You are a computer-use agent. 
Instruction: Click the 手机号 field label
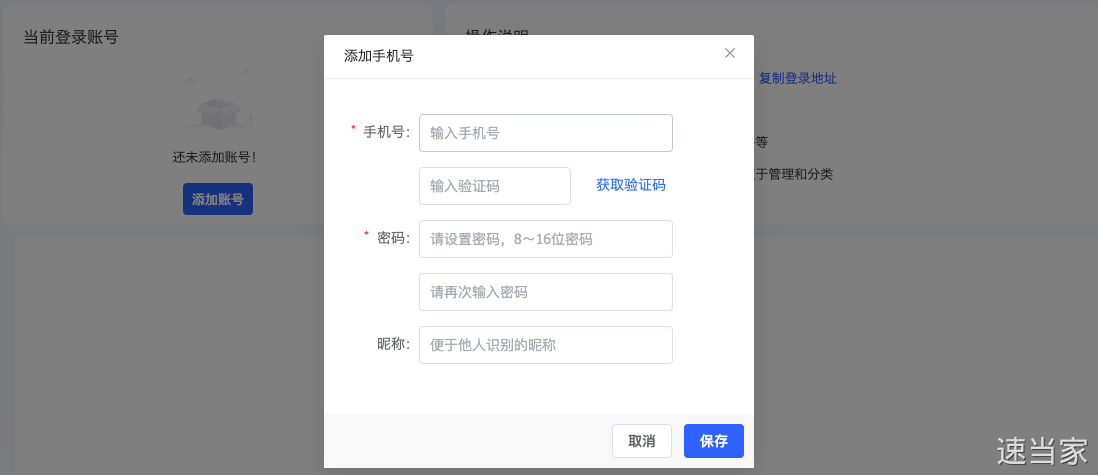[385, 132]
